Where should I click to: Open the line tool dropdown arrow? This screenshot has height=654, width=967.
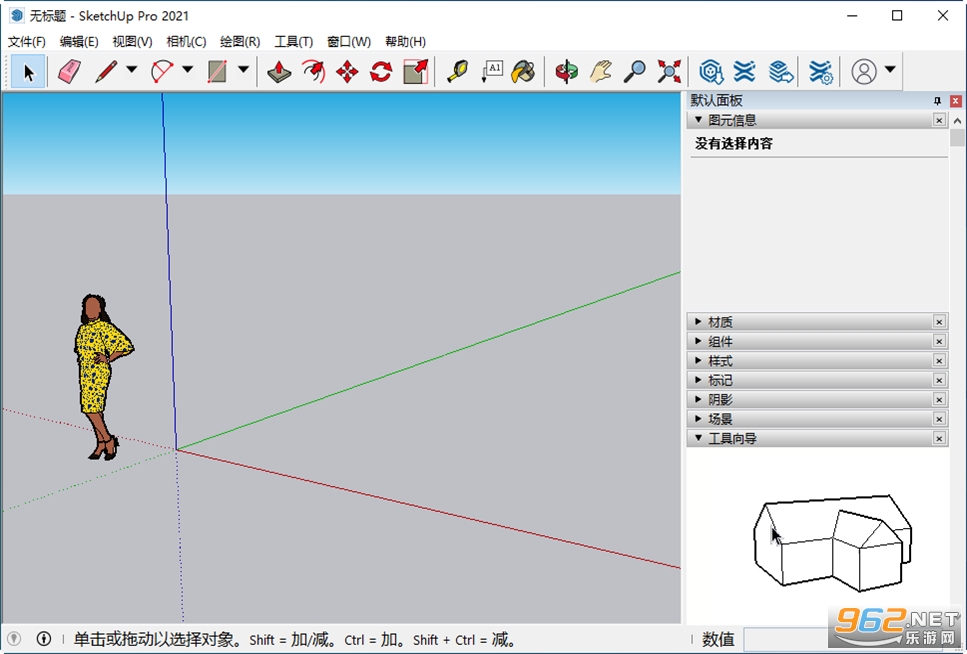132,70
